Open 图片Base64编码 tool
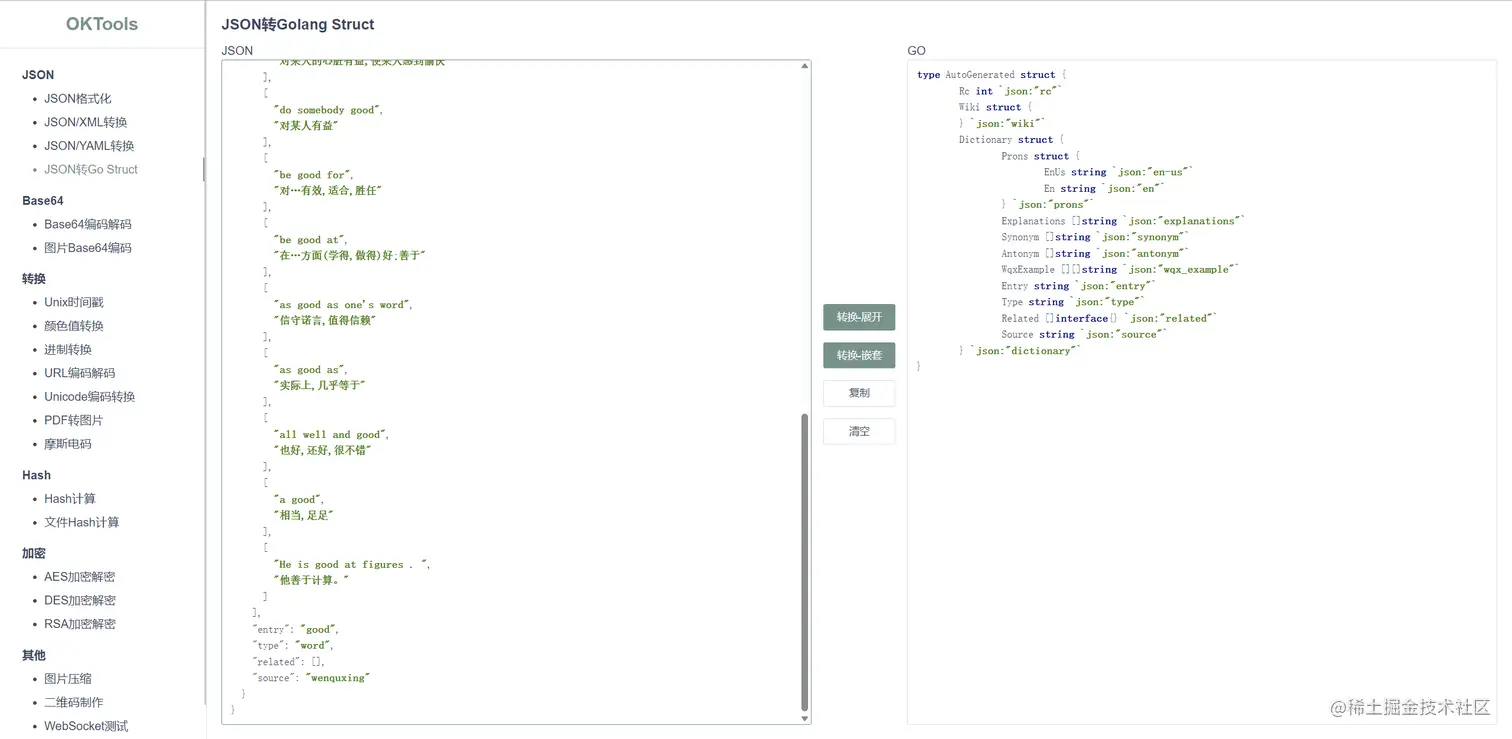This screenshot has height=739, width=1512. coord(88,248)
